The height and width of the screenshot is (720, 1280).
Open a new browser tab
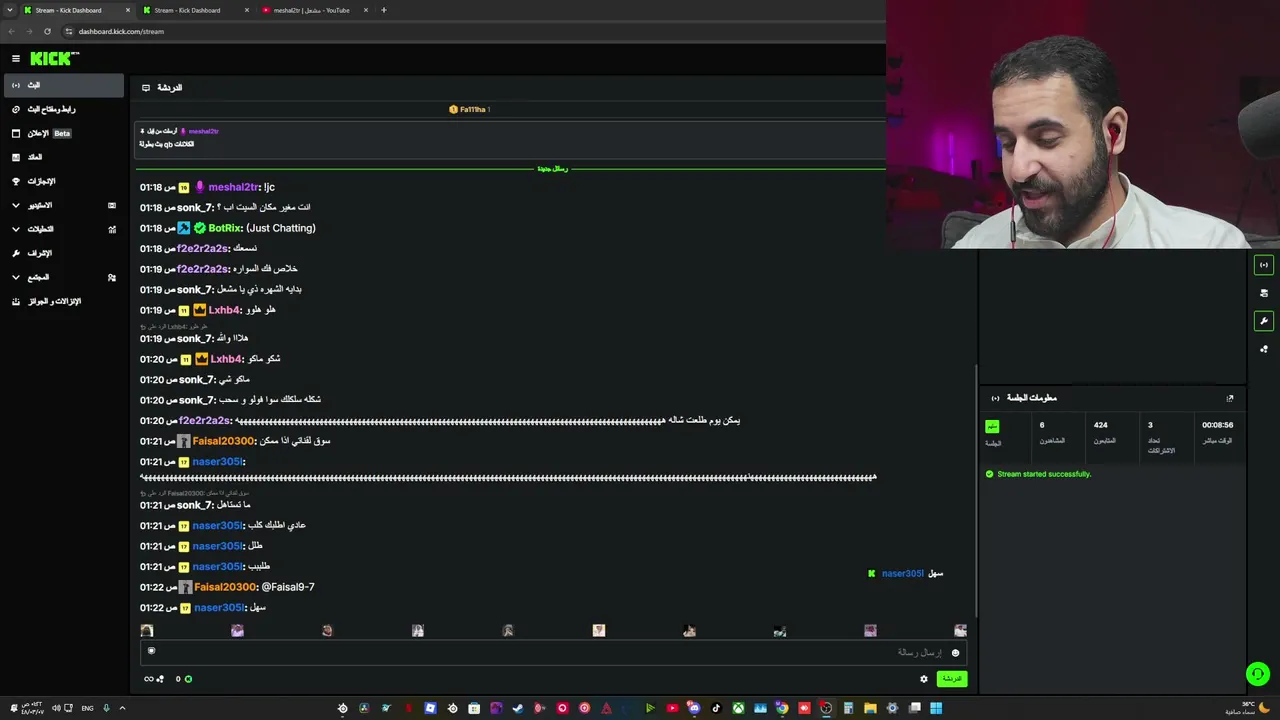(384, 10)
